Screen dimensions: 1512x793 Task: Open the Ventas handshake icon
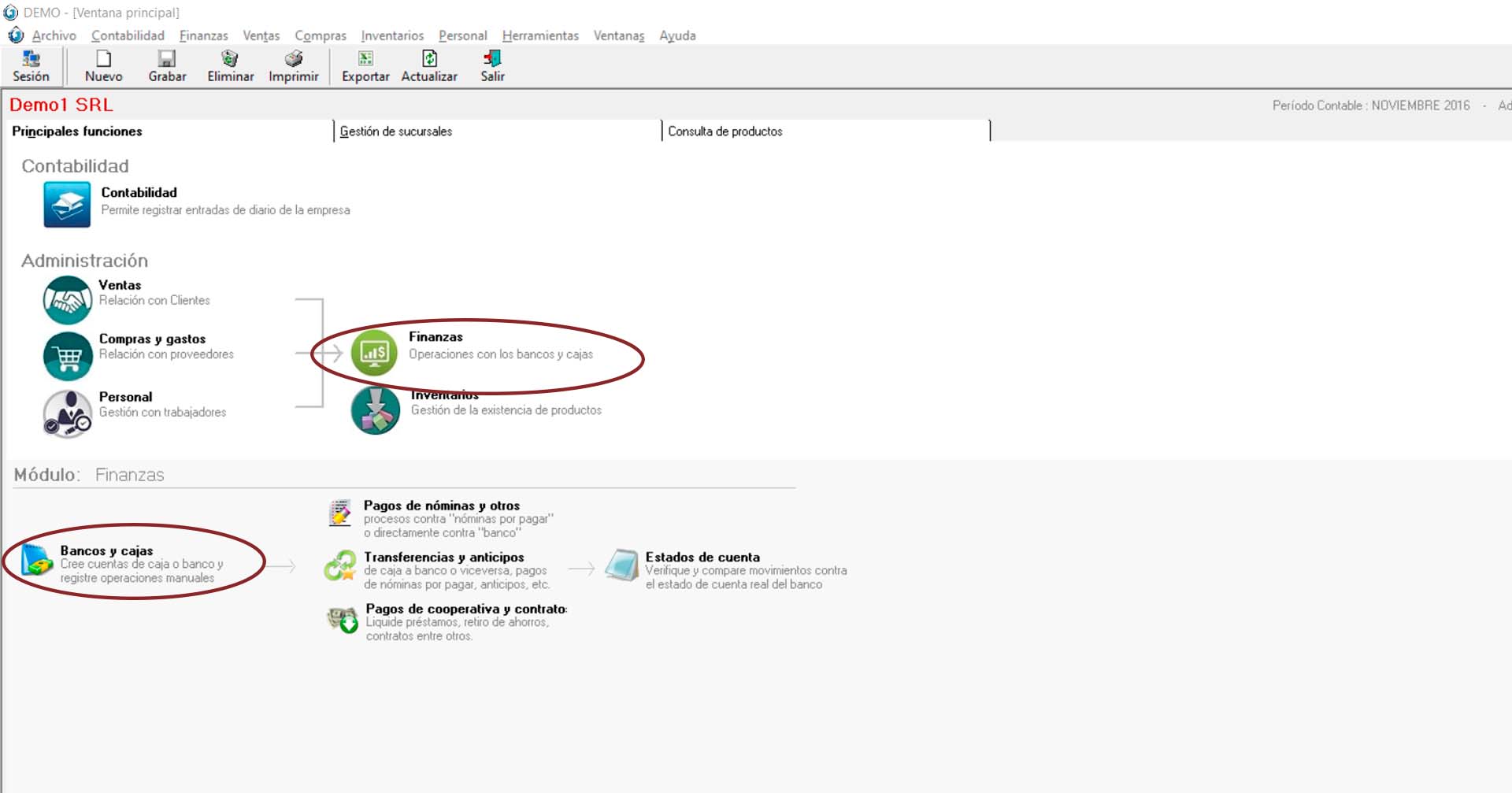tap(68, 300)
